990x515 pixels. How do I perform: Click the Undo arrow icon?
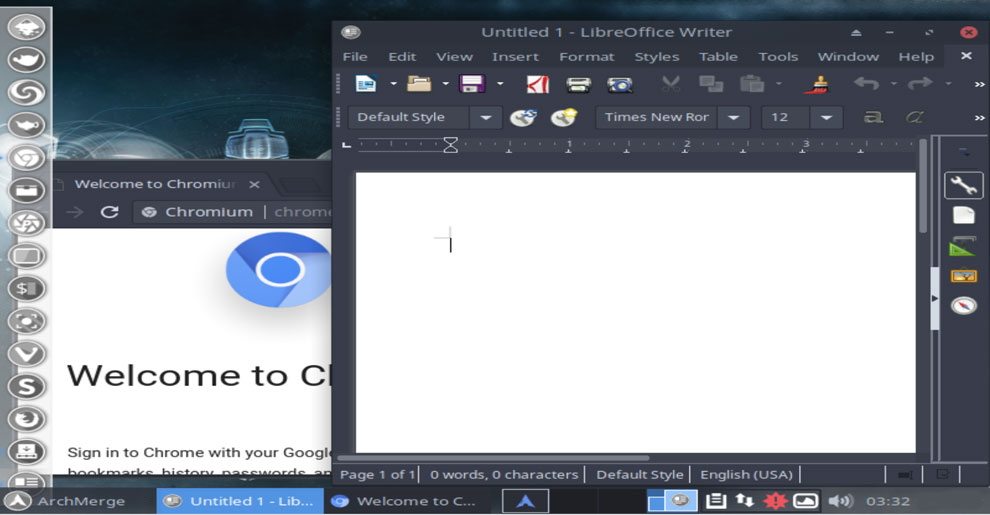click(x=866, y=83)
